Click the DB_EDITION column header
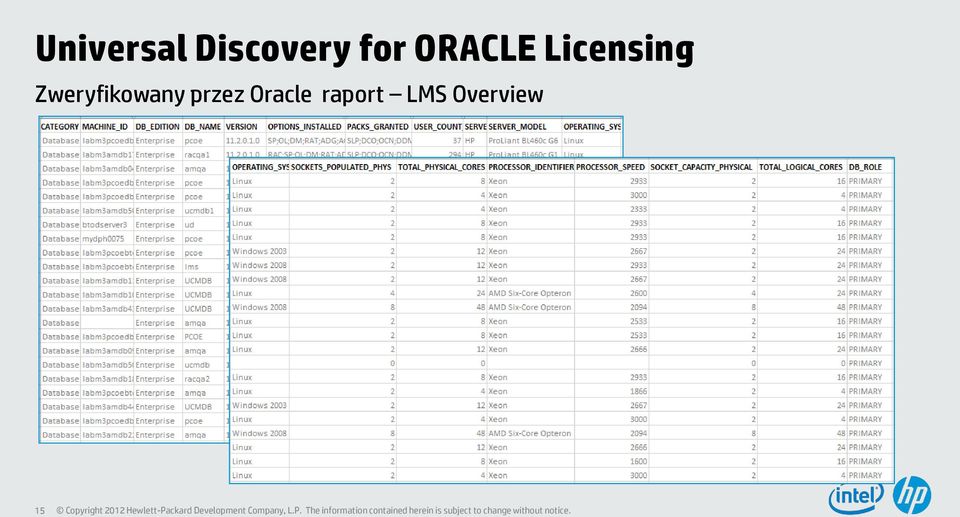960x517 pixels. pos(157,127)
